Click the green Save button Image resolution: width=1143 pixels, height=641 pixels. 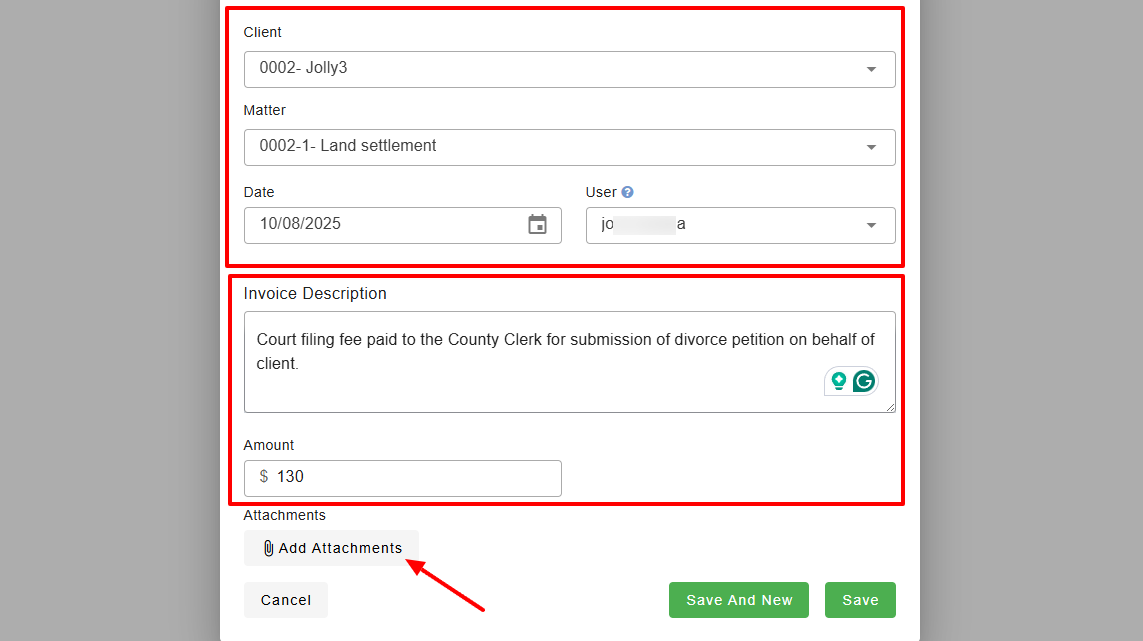(860, 600)
